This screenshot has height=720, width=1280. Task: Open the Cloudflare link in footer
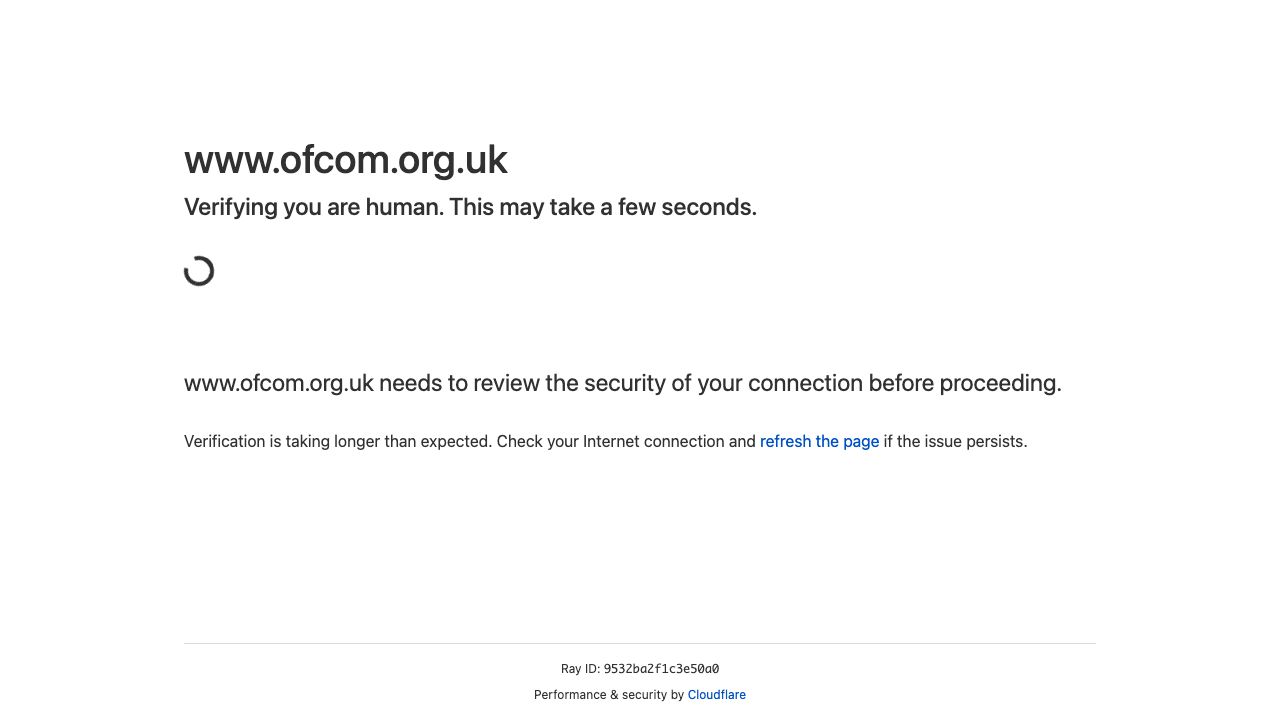pos(716,695)
